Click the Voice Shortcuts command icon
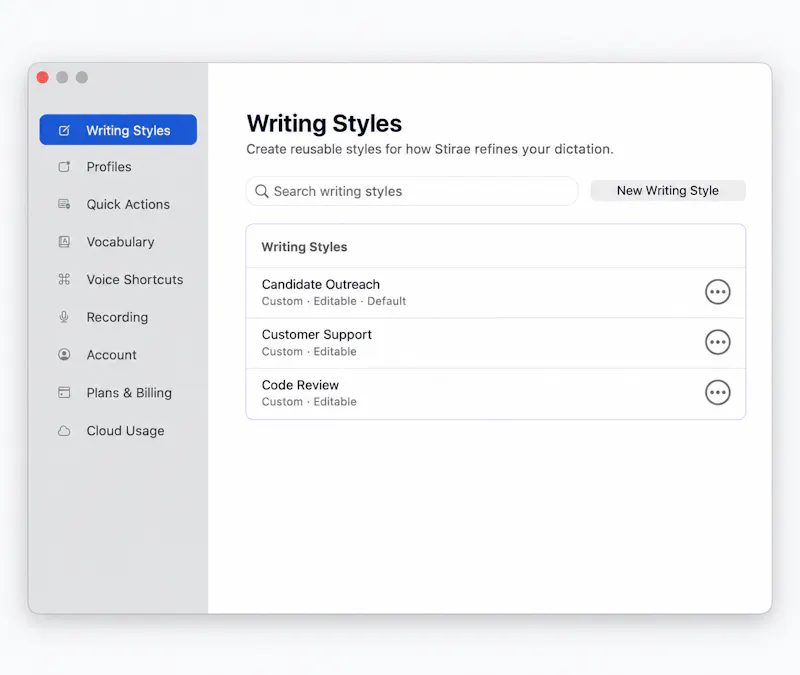 point(64,279)
